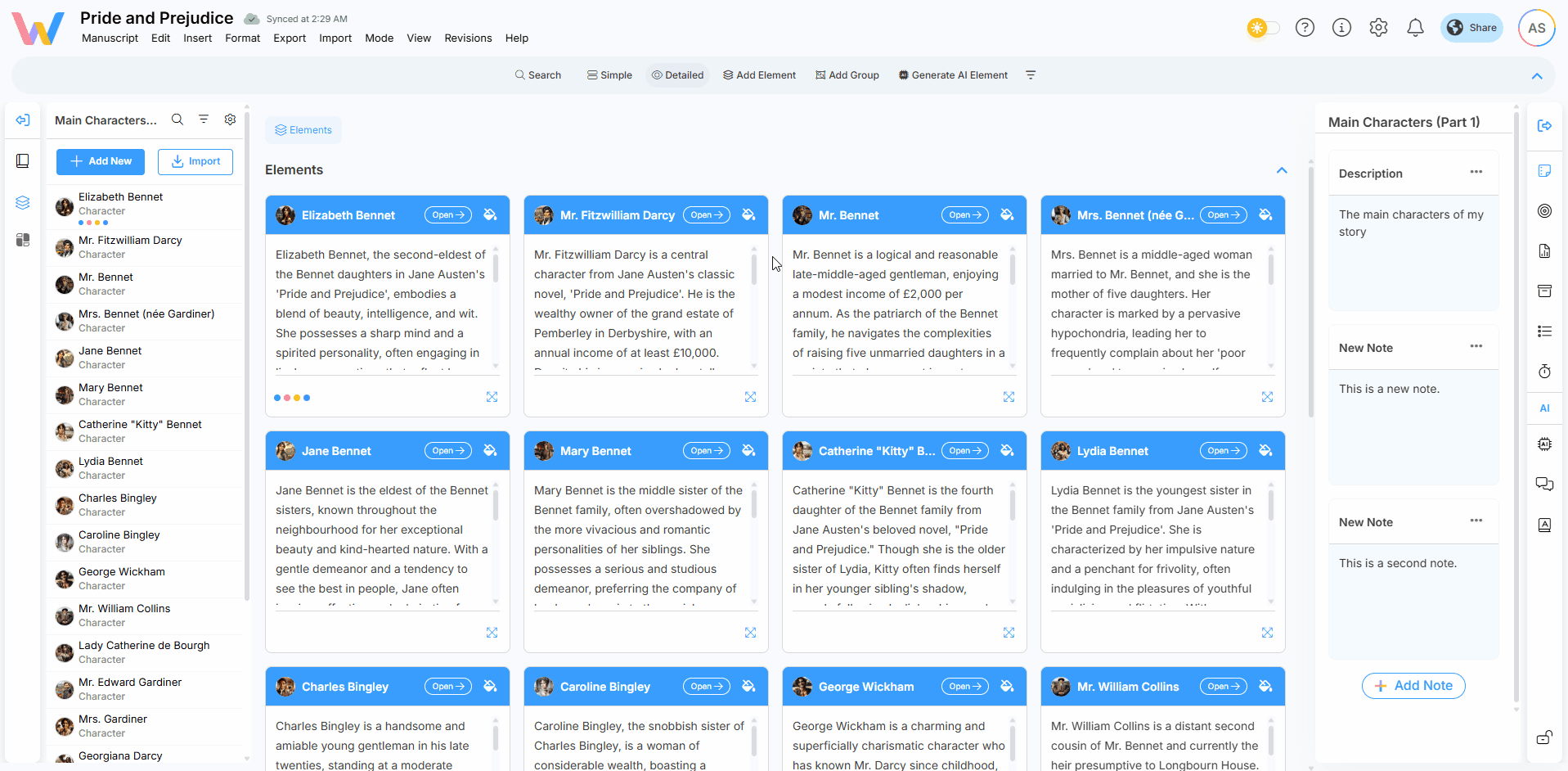Click the search icon in Main Characters panel
The height and width of the screenshot is (771, 1568).
pos(177,119)
